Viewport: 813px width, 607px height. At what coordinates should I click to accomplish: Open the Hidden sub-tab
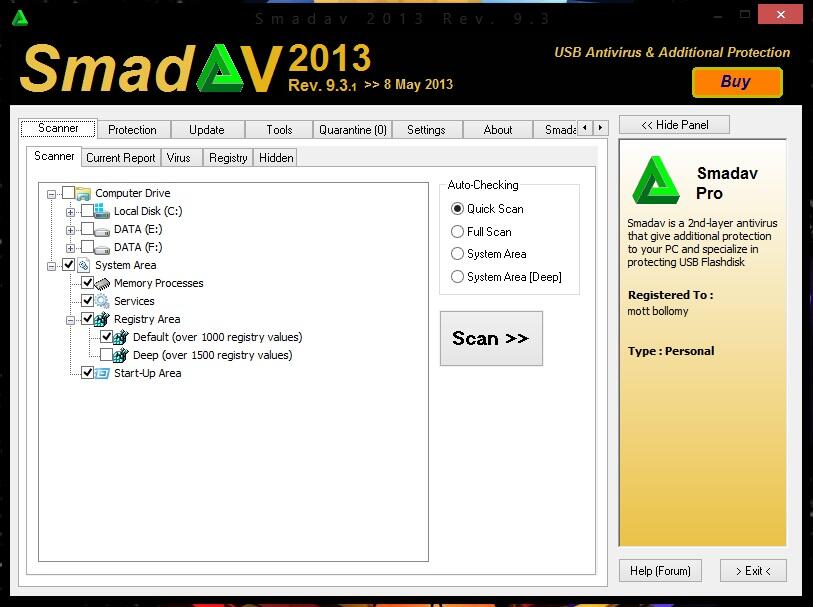click(x=276, y=158)
